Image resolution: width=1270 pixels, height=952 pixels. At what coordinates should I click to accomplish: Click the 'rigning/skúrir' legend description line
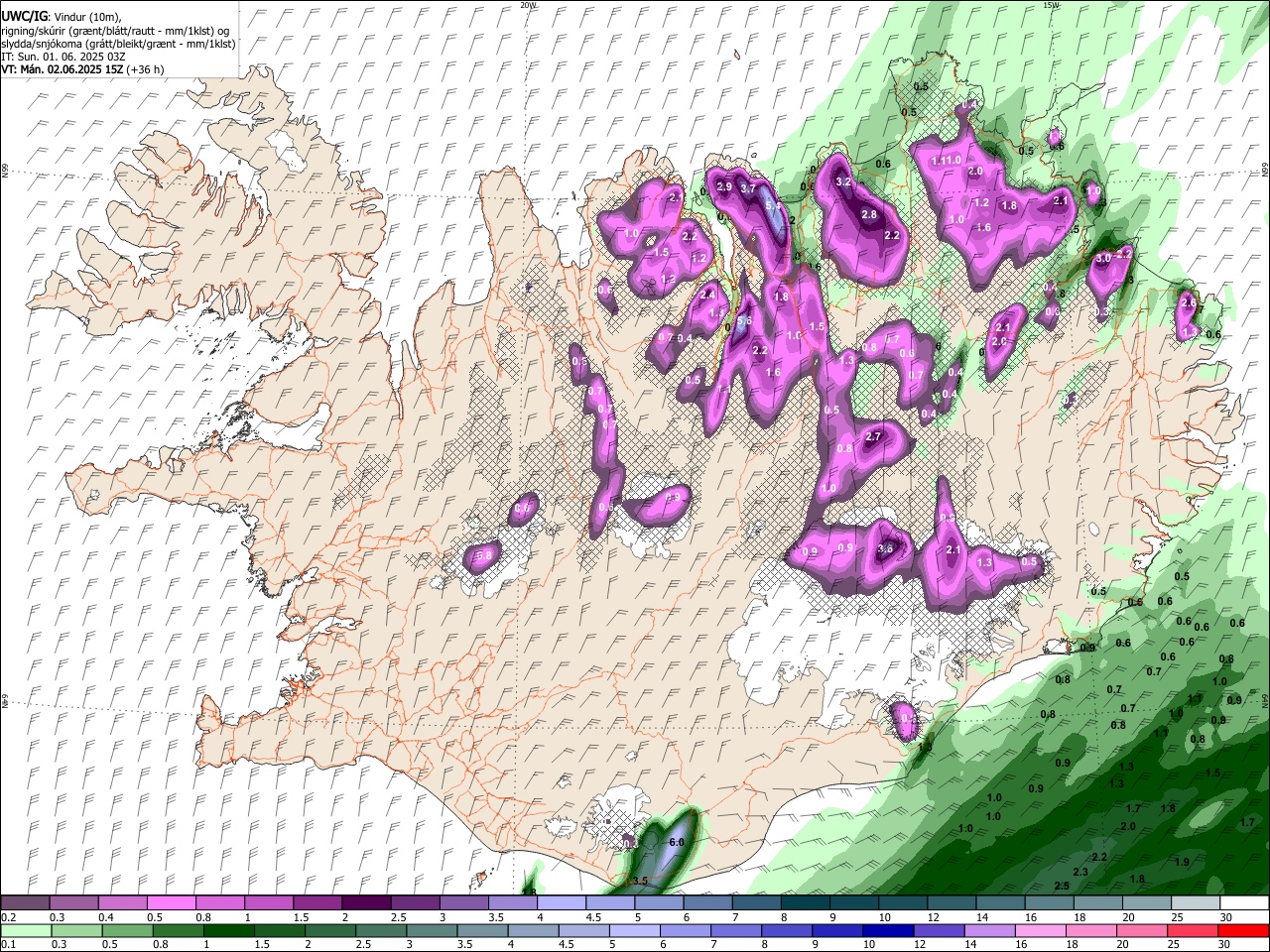115,30
